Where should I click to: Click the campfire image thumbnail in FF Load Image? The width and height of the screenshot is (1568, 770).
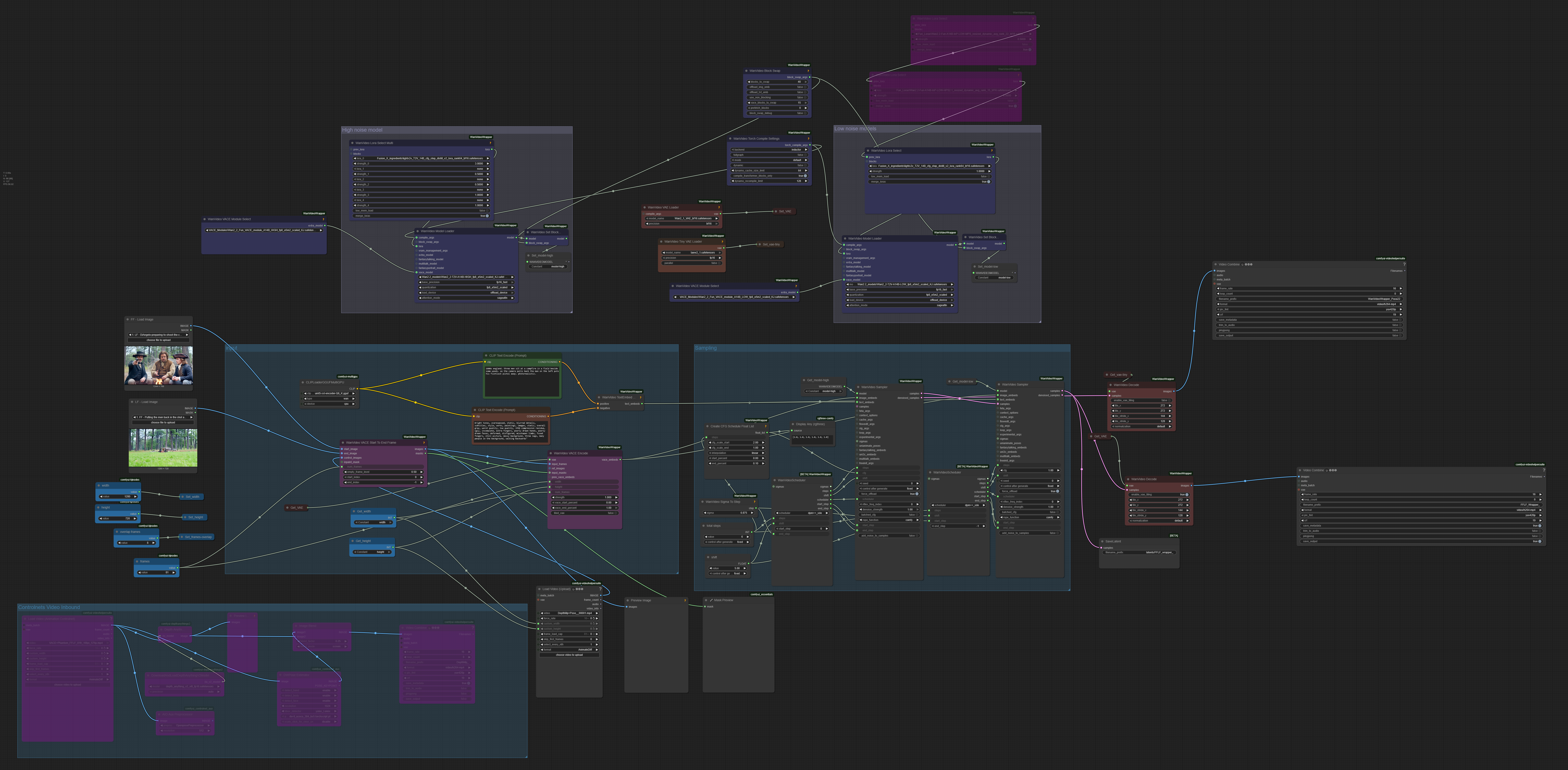coord(158,365)
